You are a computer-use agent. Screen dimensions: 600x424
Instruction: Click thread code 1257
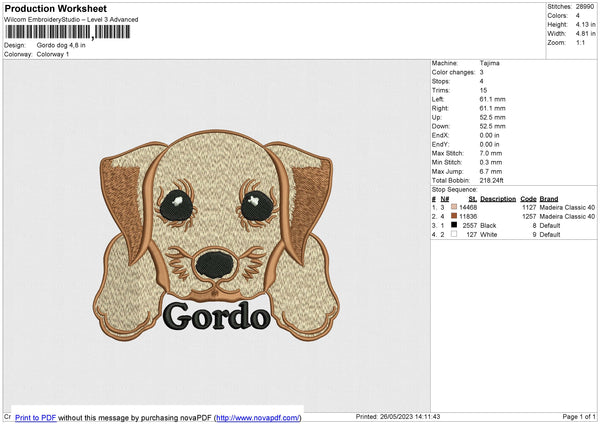point(529,217)
